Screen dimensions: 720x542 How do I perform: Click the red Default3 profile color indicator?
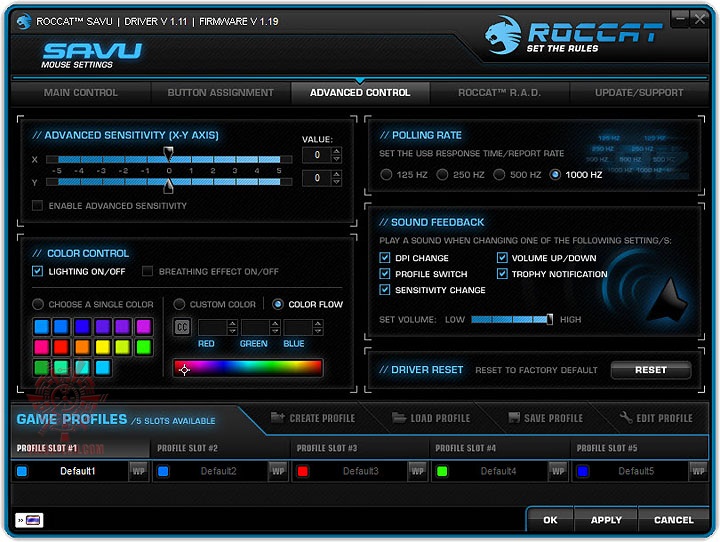coord(303,471)
